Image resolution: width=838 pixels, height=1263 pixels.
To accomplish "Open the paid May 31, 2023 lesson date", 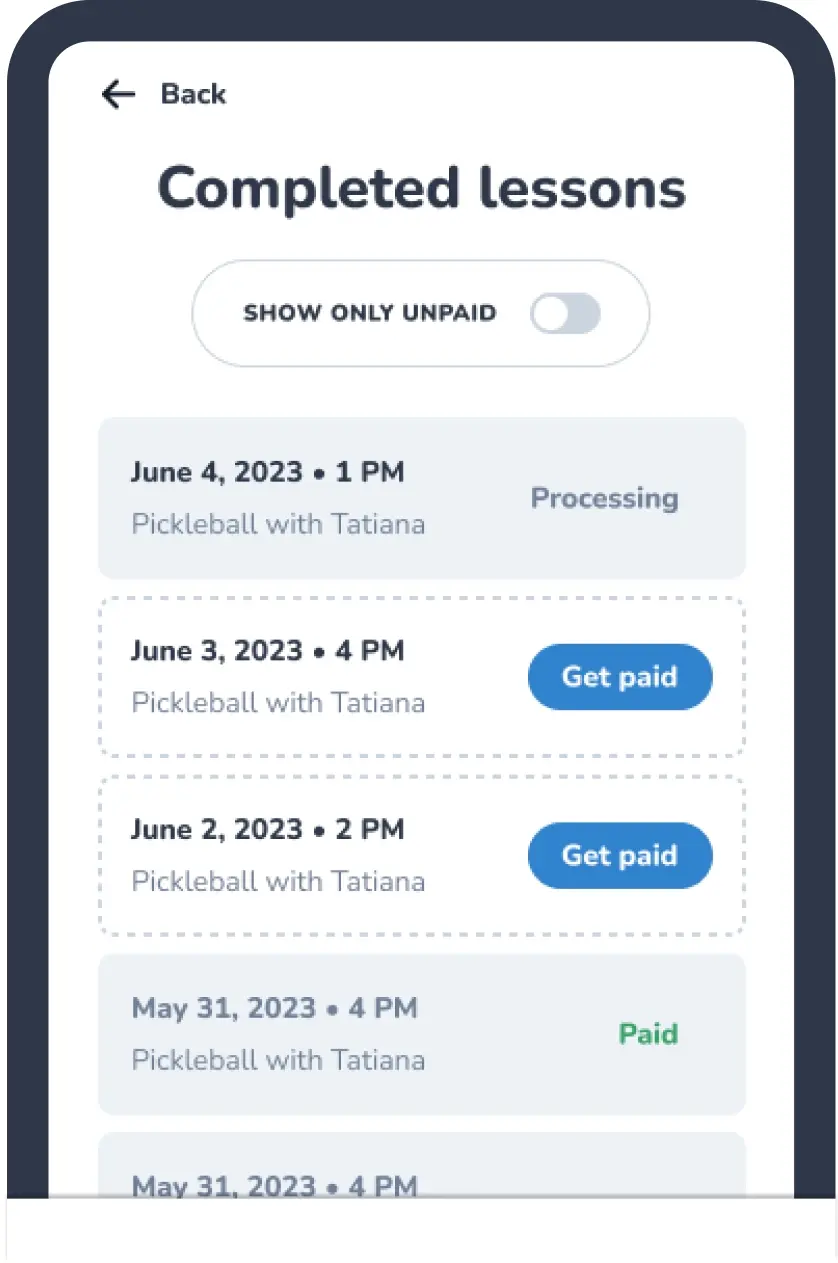I will (274, 1008).
